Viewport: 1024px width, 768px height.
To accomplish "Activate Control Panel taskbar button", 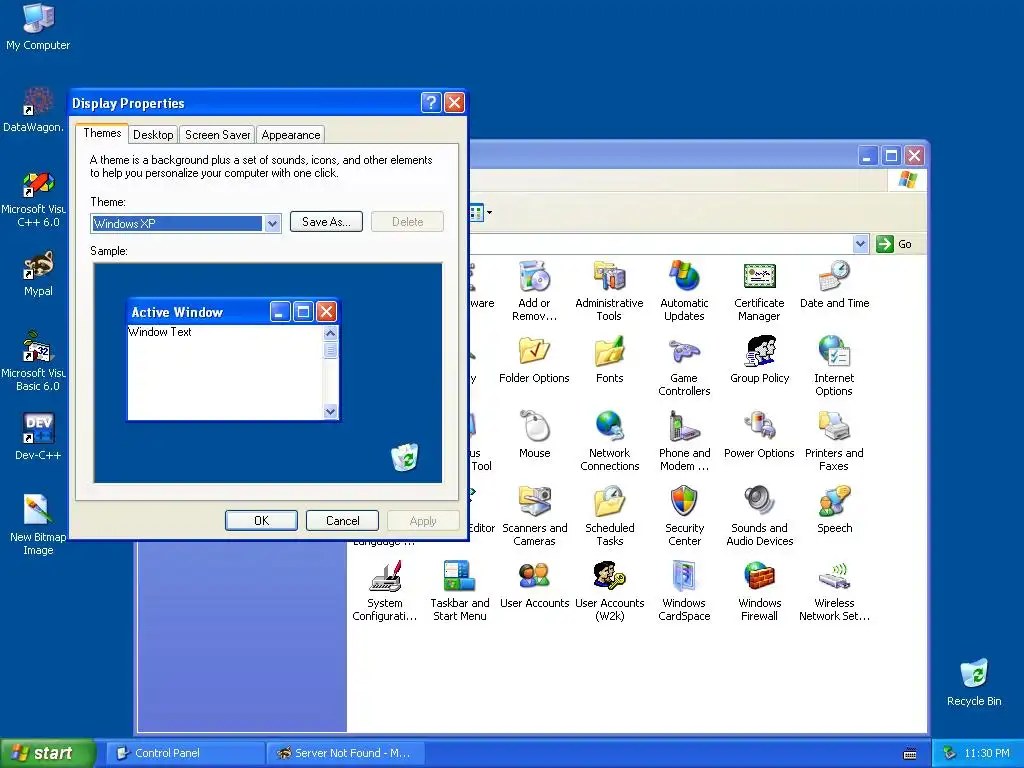I will point(185,753).
